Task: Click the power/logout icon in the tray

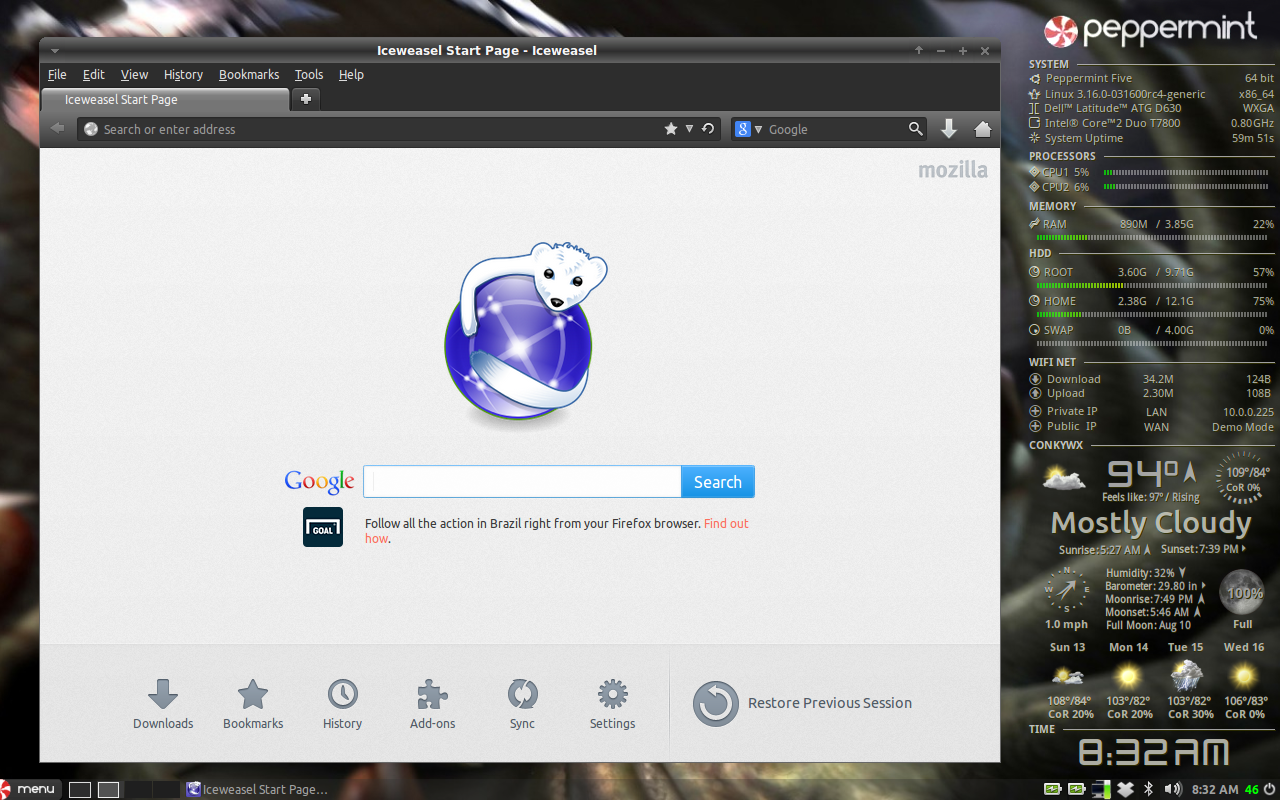Action: pos(1270,789)
